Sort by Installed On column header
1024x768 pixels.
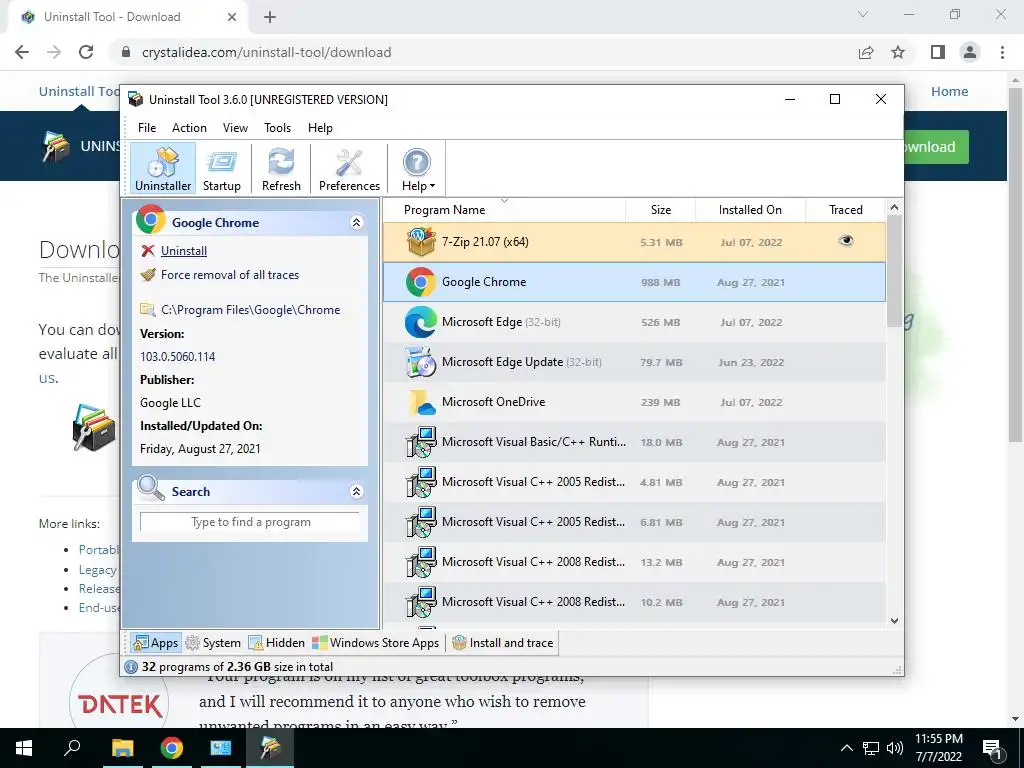click(750, 210)
